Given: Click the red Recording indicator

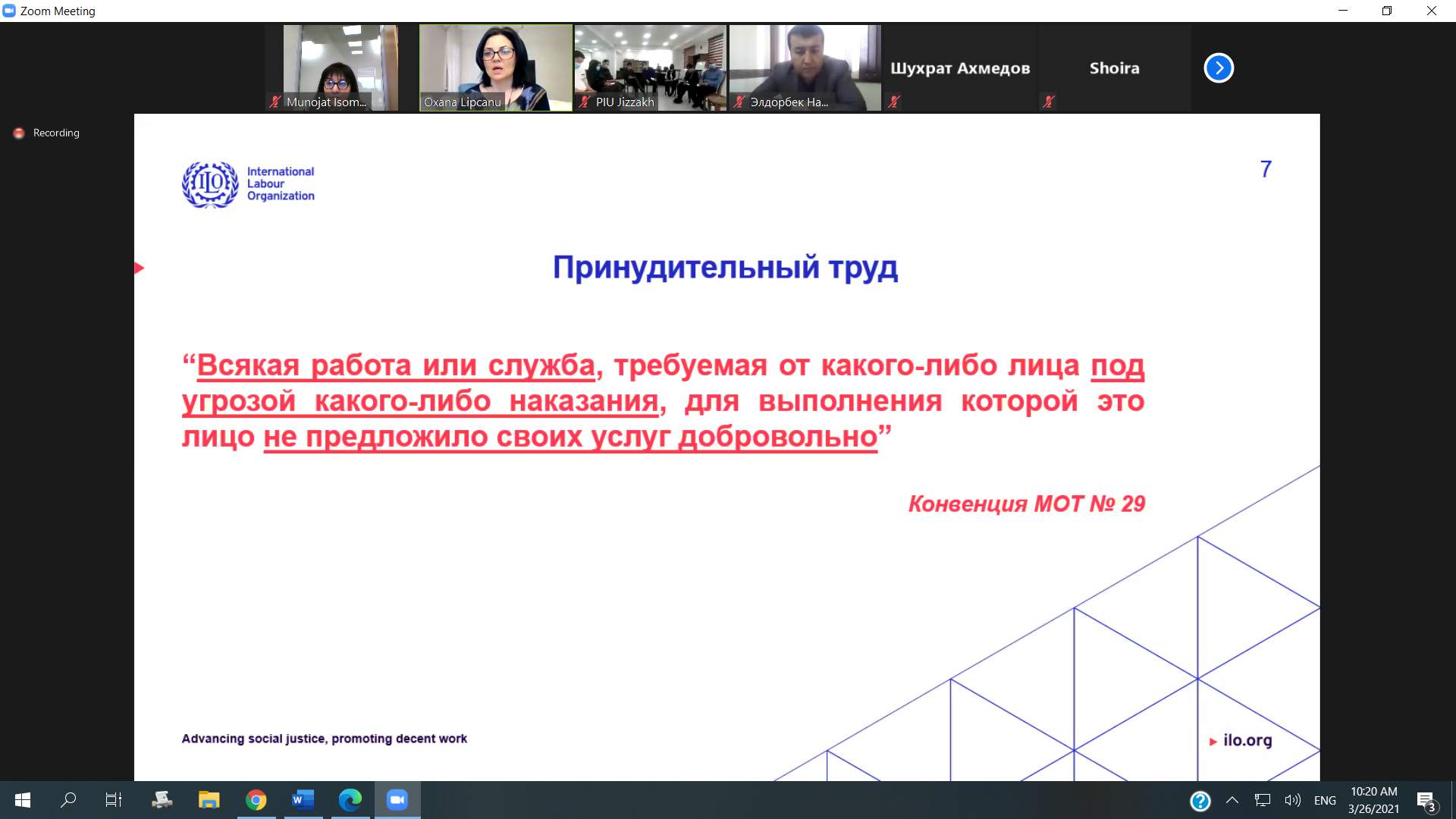Looking at the screenshot, I should (19, 133).
